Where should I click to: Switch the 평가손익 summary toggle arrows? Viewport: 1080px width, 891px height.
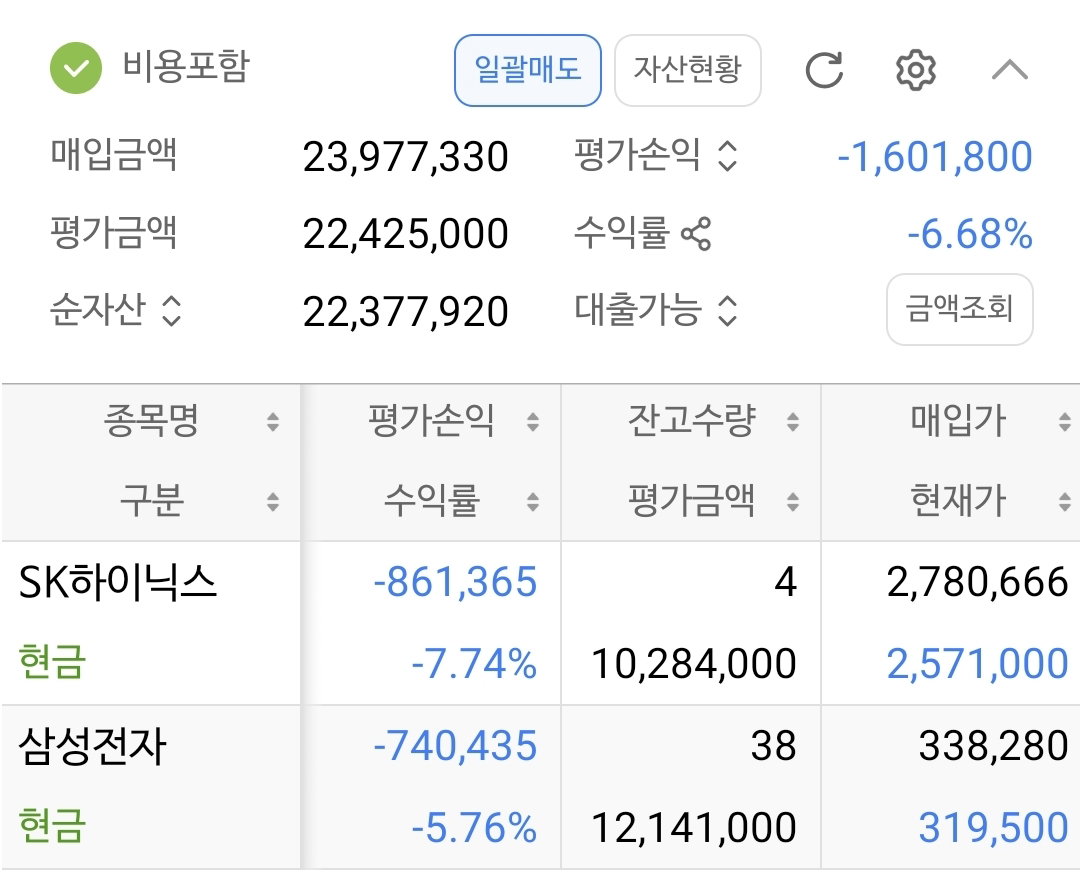coord(727,156)
